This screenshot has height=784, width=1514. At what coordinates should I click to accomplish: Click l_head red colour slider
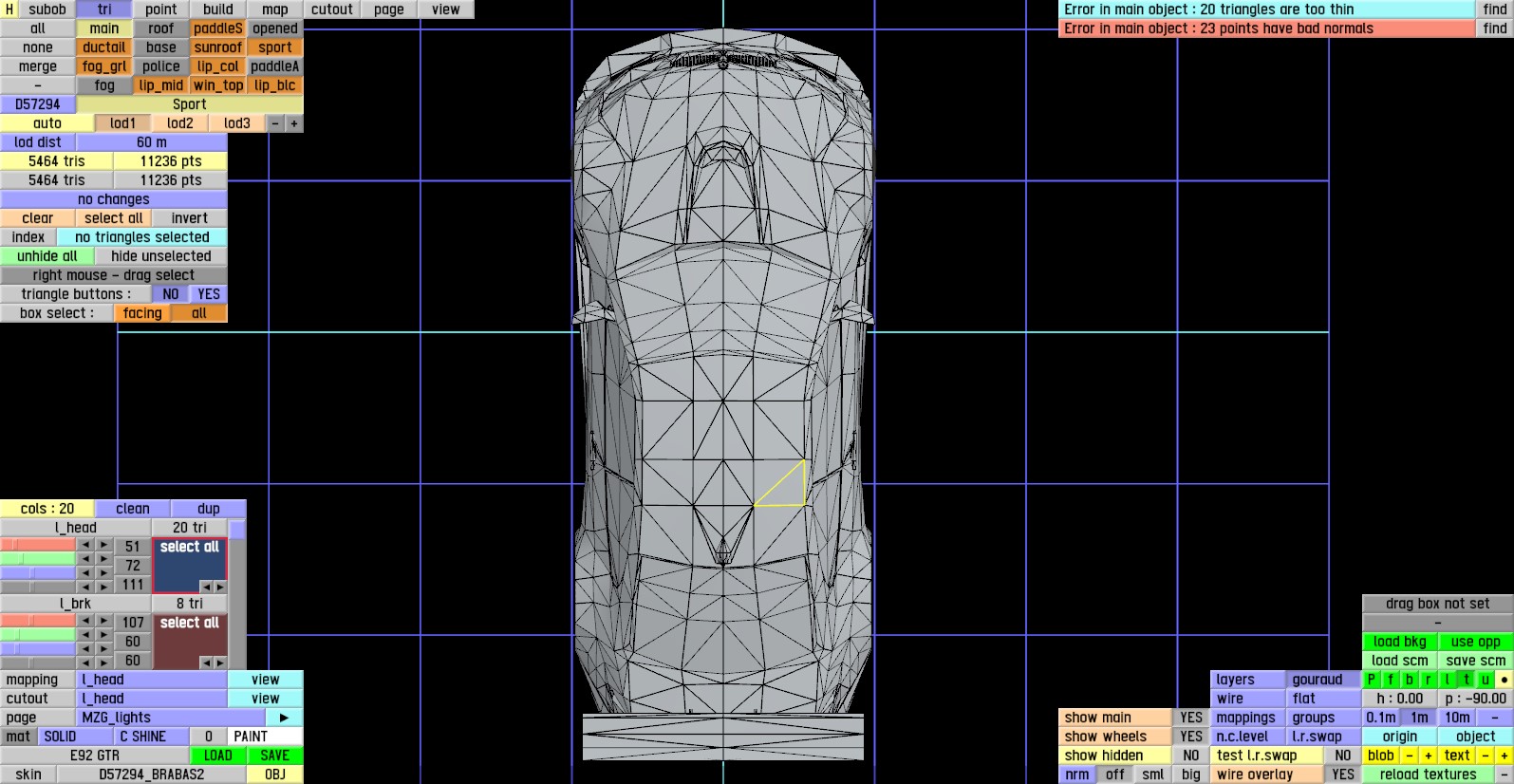(38, 545)
